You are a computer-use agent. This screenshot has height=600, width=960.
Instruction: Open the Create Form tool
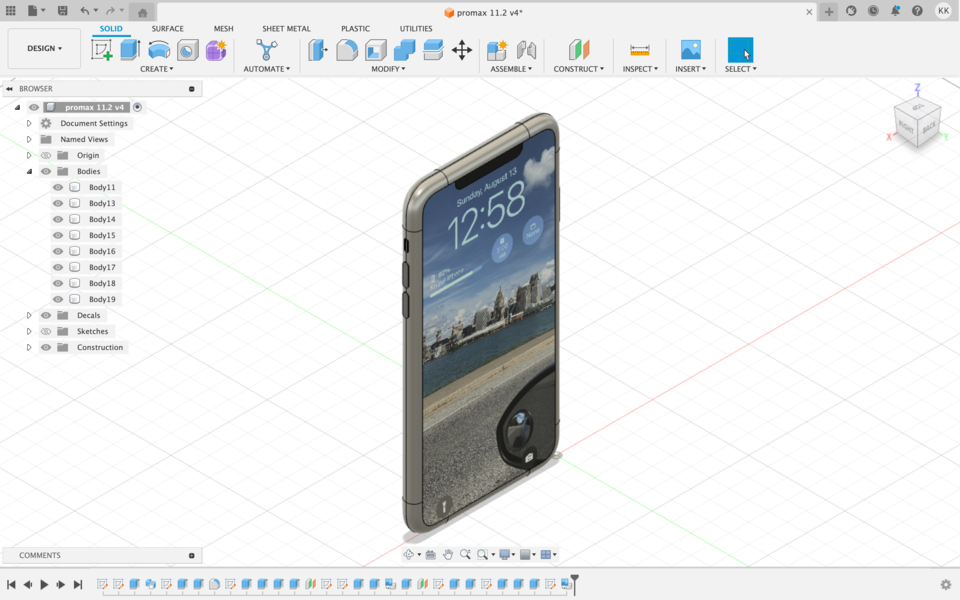(x=216, y=50)
